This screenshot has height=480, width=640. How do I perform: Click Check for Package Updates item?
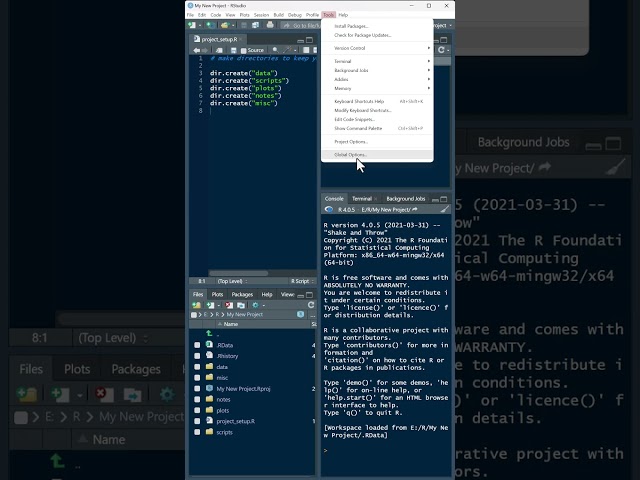click(377, 35)
